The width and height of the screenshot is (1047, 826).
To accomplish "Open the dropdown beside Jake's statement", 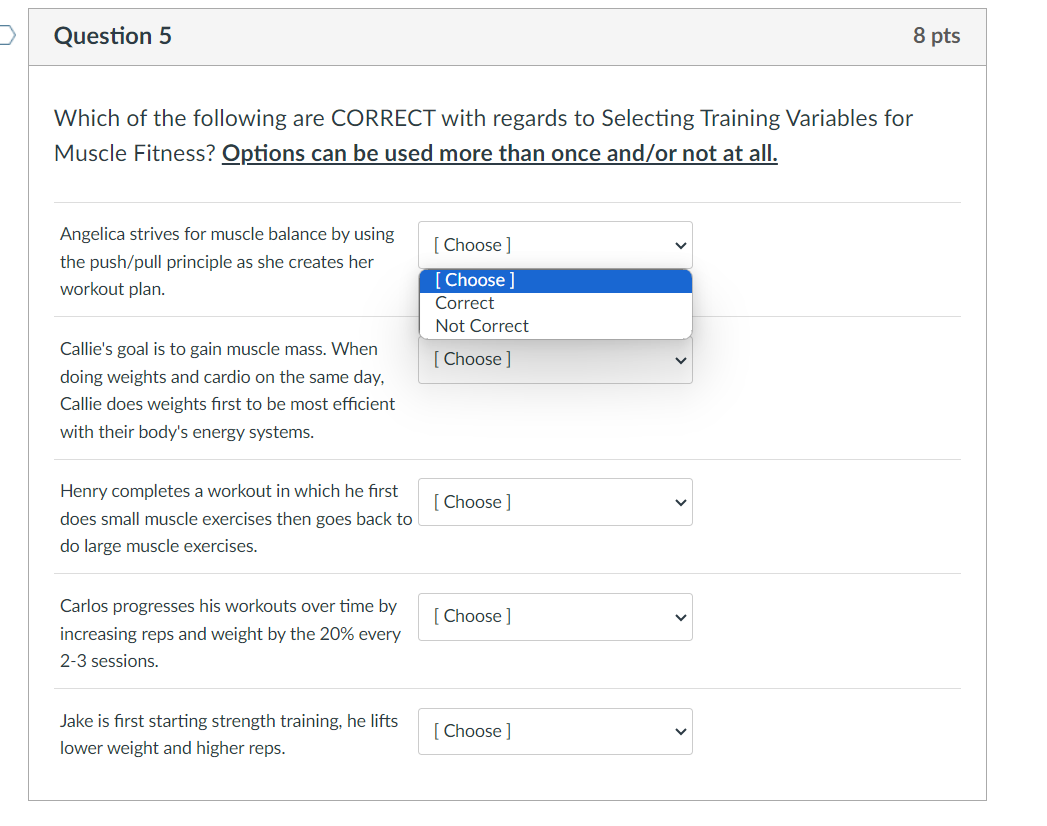I will click(x=554, y=731).
